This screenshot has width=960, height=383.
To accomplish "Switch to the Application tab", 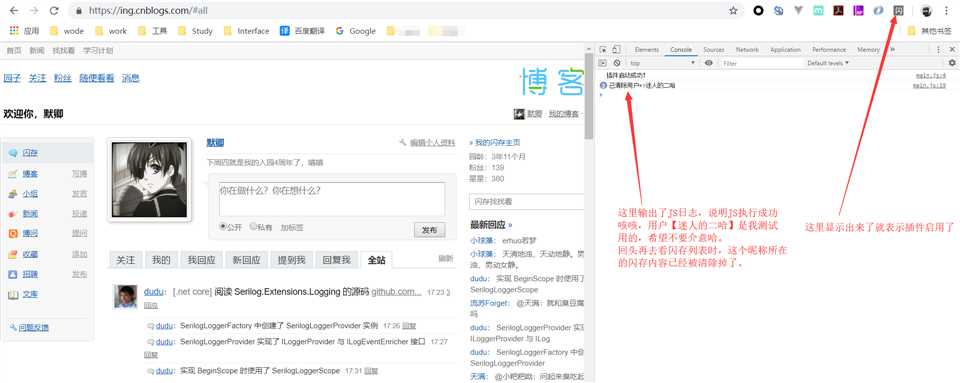I will coord(785,50).
